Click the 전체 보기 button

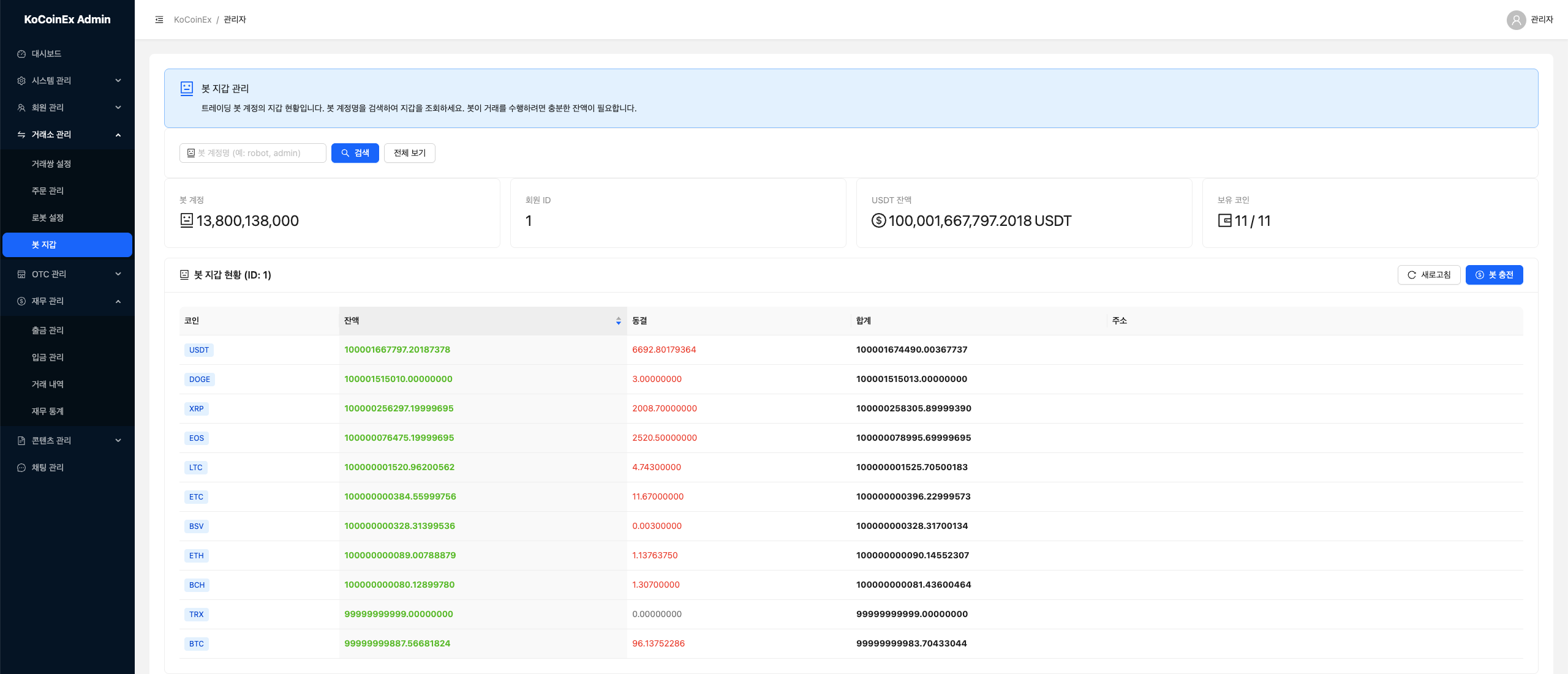click(x=410, y=153)
